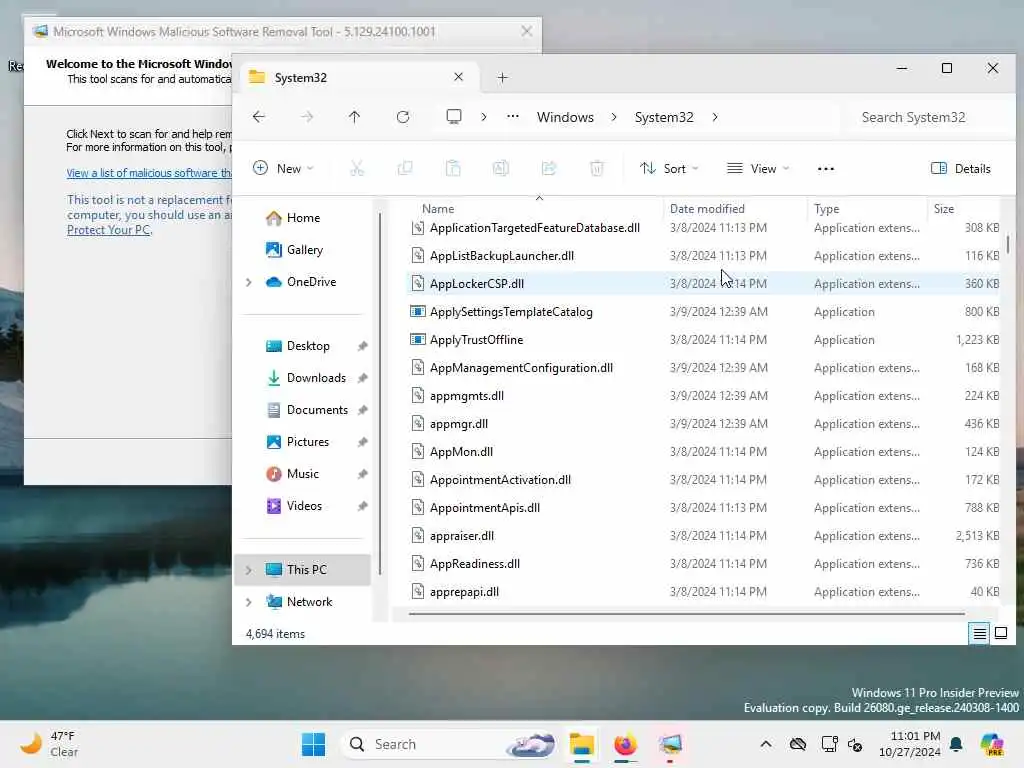This screenshot has width=1024, height=768.
Task: Expand the This PC tree node
Action: tap(249, 570)
